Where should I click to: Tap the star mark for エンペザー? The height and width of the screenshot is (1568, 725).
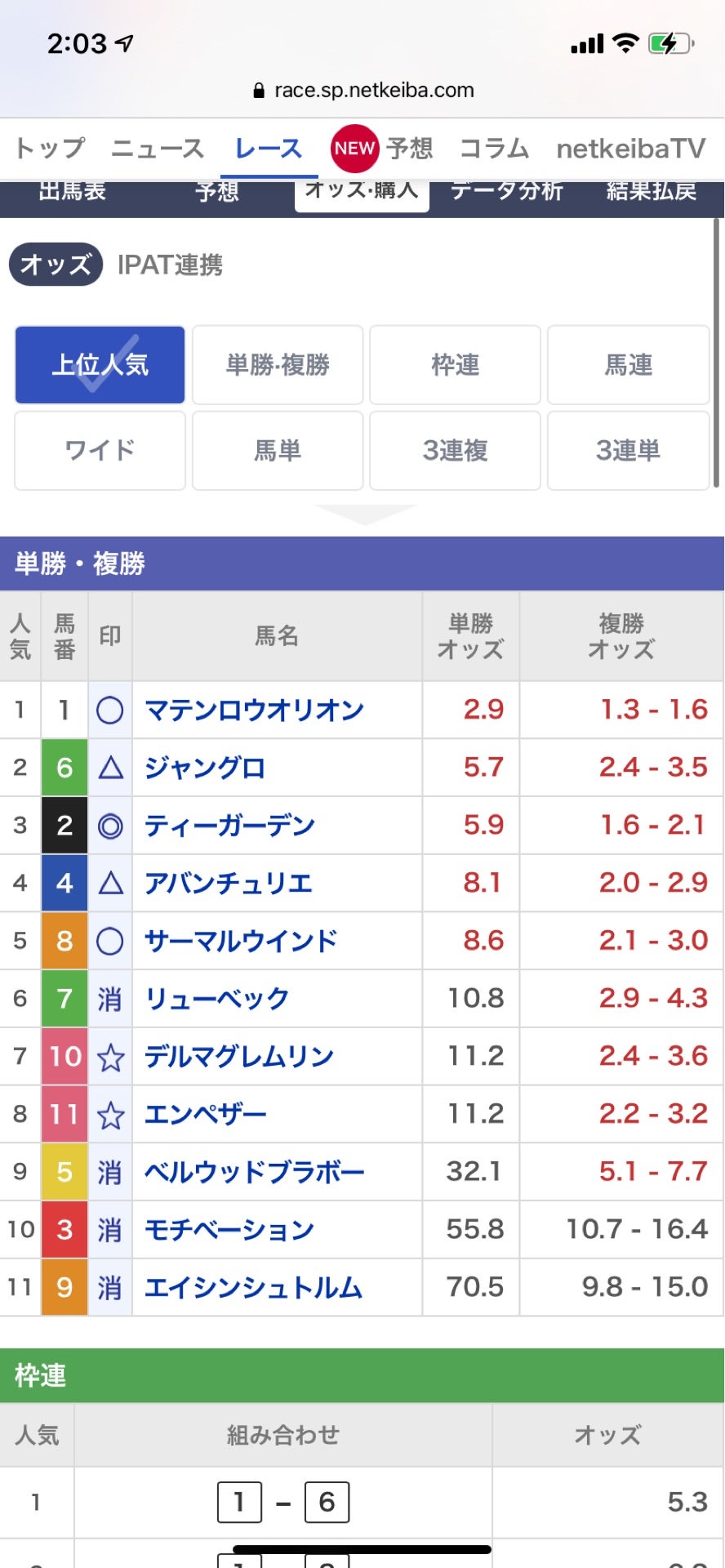coord(110,1115)
